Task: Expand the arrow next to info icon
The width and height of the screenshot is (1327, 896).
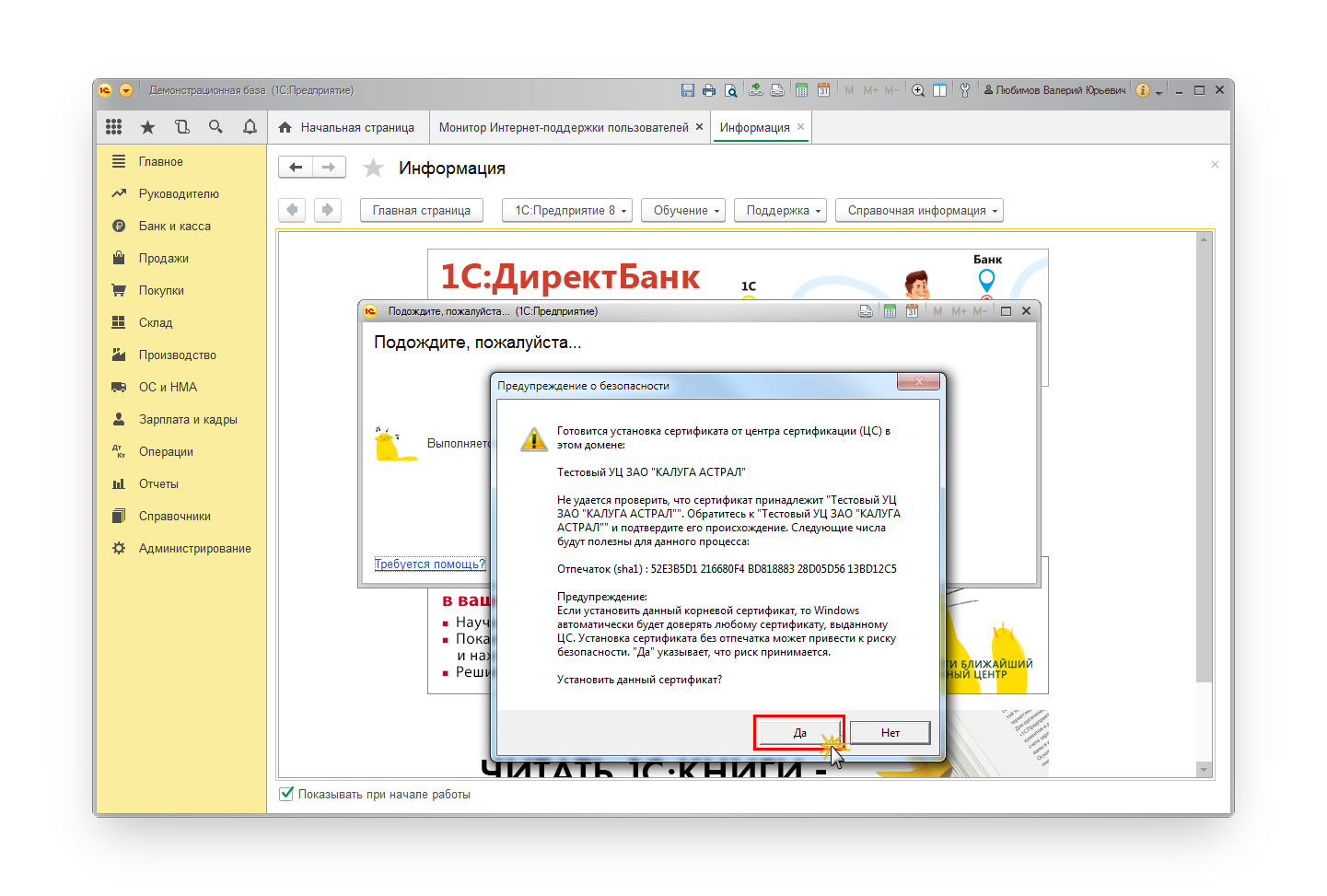Action: click(x=1159, y=92)
